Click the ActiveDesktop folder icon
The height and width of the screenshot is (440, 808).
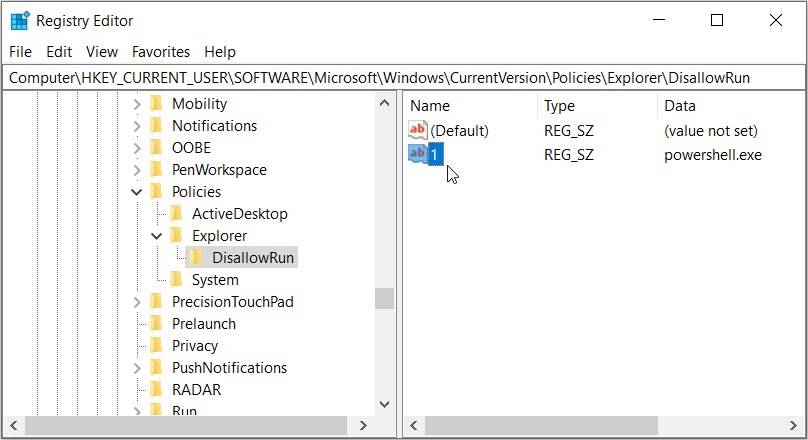[x=176, y=214]
